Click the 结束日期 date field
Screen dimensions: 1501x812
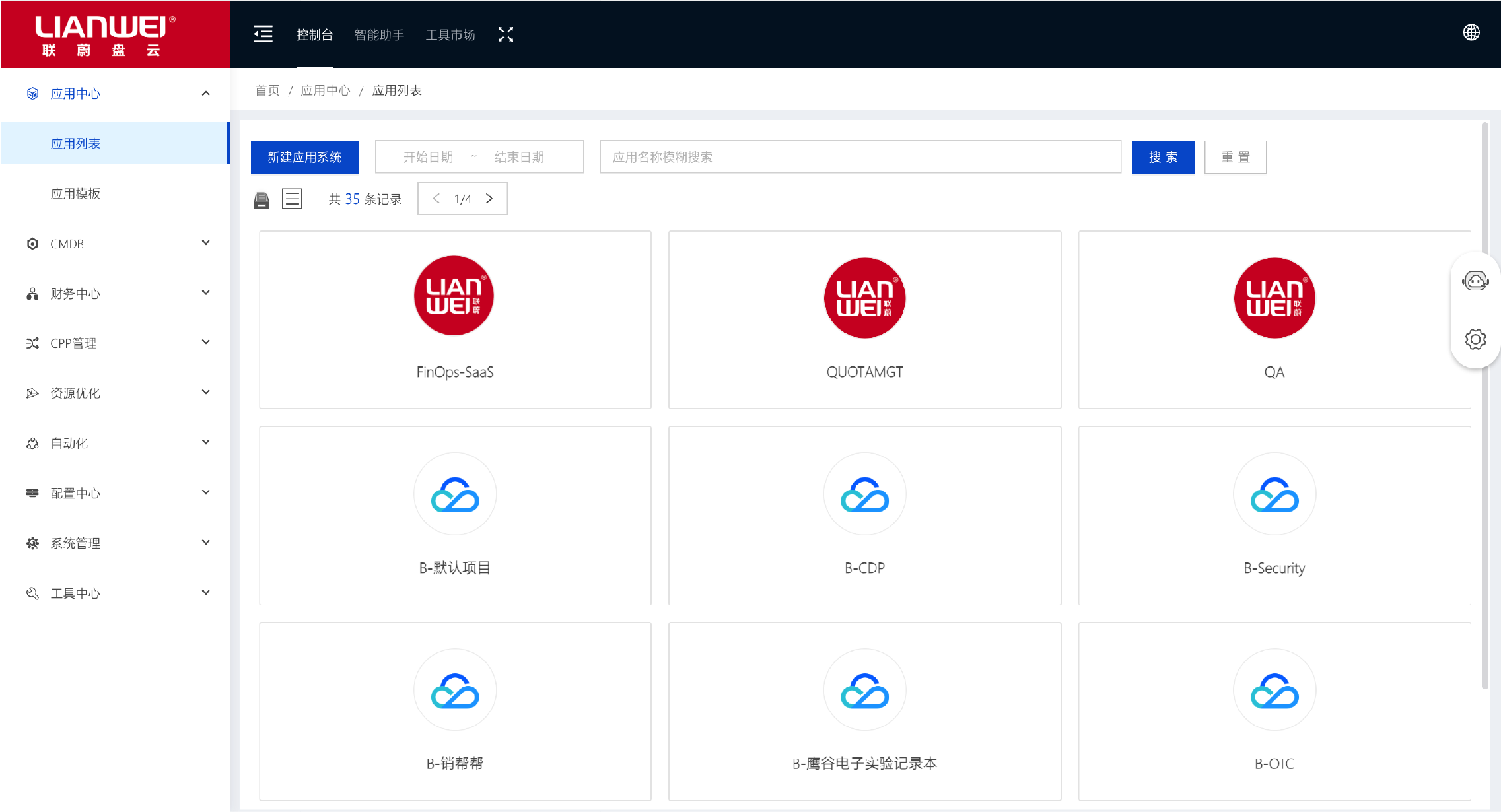pos(519,157)
